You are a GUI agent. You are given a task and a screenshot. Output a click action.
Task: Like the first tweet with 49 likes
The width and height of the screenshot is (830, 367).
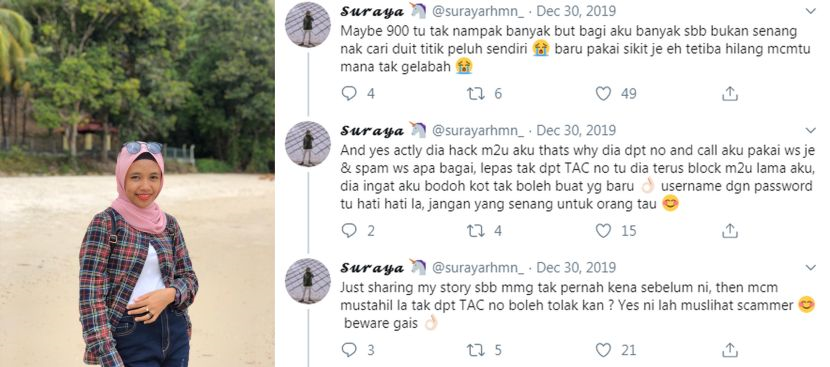pos(603,94)
